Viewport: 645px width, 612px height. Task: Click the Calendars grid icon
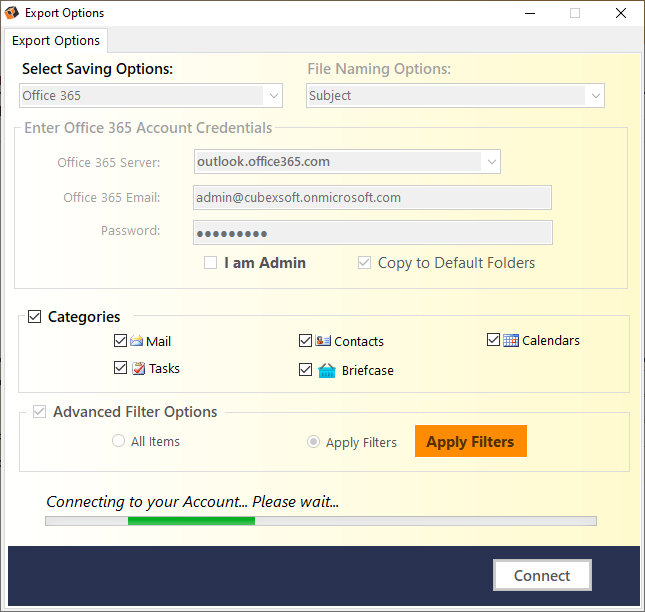tap(510, 340)
